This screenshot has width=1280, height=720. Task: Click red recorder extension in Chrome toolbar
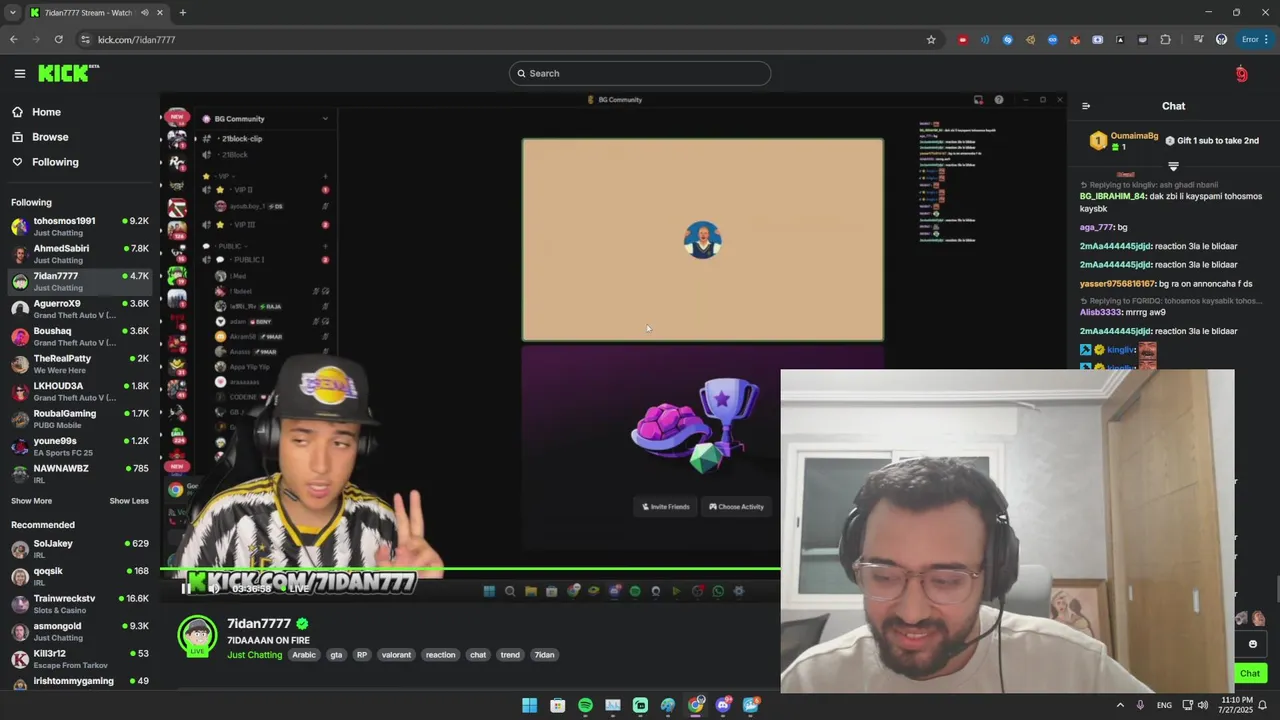pos(962,40)
